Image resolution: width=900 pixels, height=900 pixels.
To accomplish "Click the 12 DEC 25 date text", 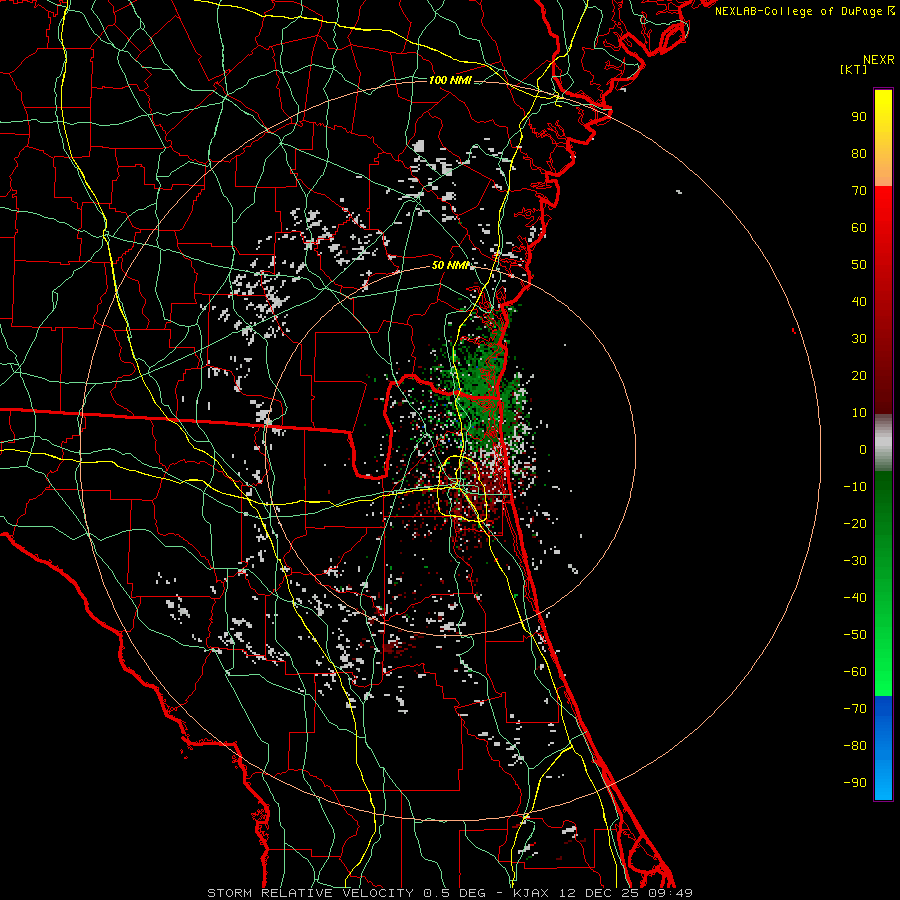I will click(598, 893).
